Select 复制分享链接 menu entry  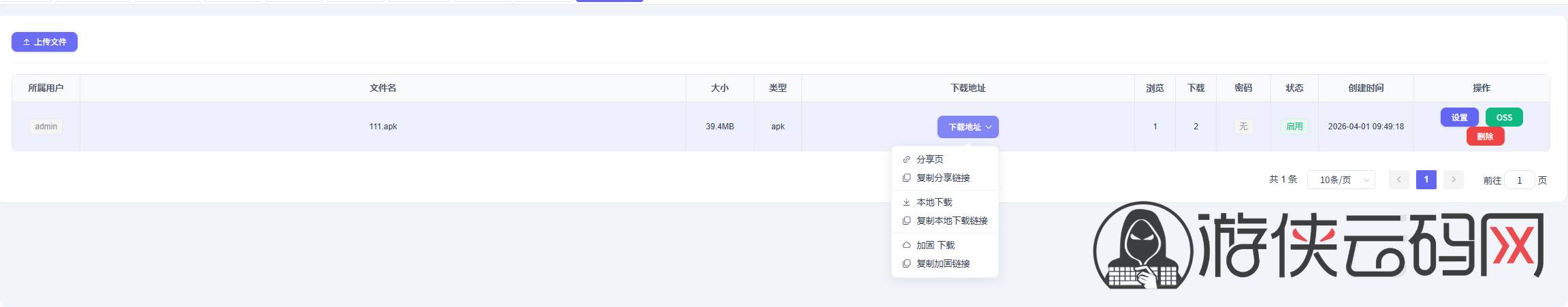pos(943,178)
